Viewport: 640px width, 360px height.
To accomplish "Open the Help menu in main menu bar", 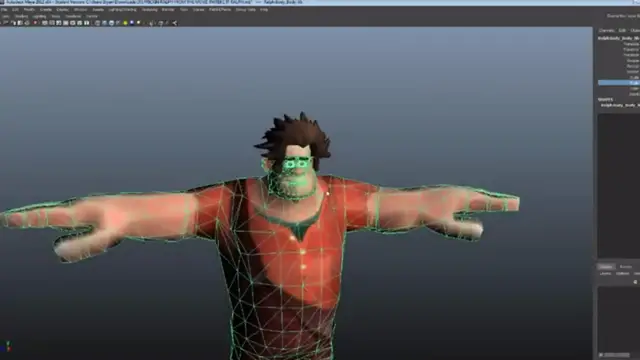I will [x=264, y=9].
